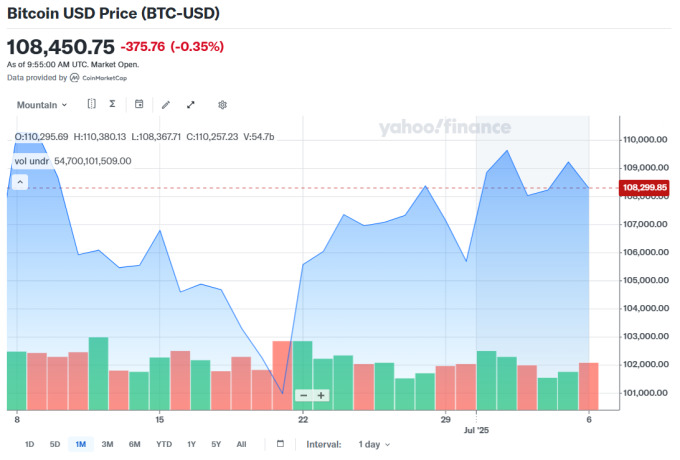Open the Mountain chart type dropdown
The image size is (680, 460).
pos(42,104)
